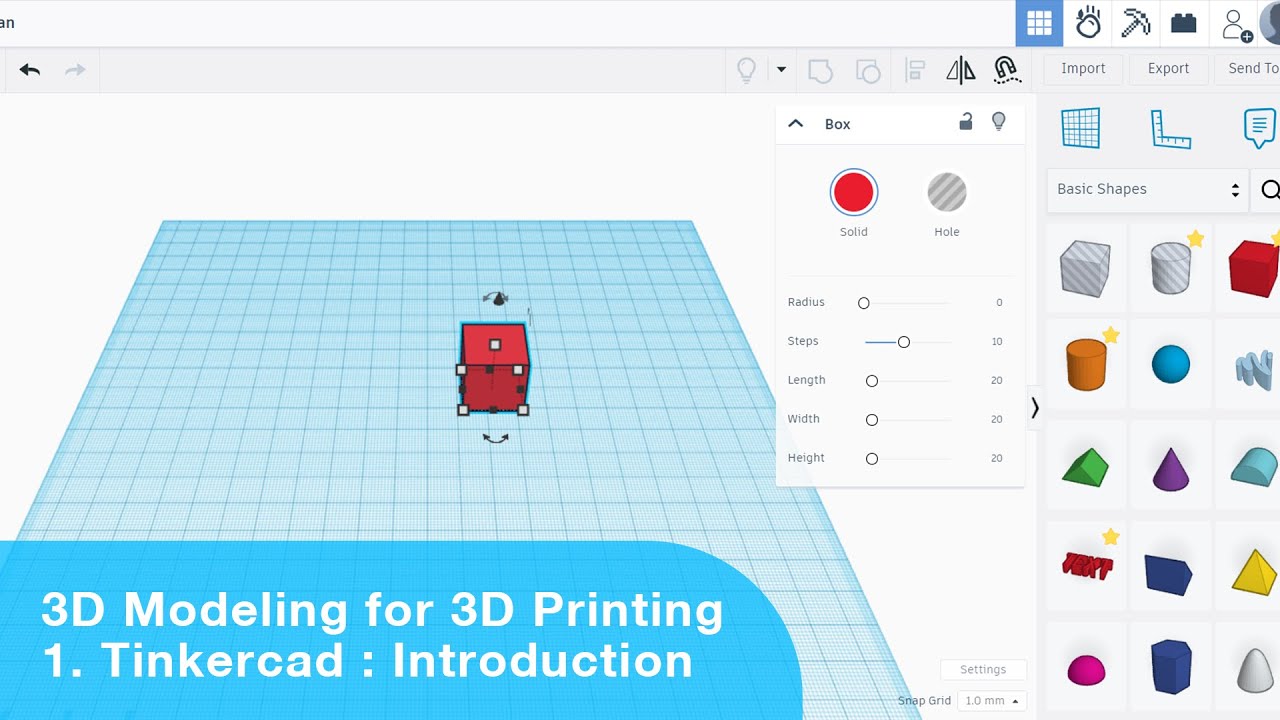Click the Width slider handle
Screen dimensions: 1280x720
pyautogui.click(x=872, y=420)
